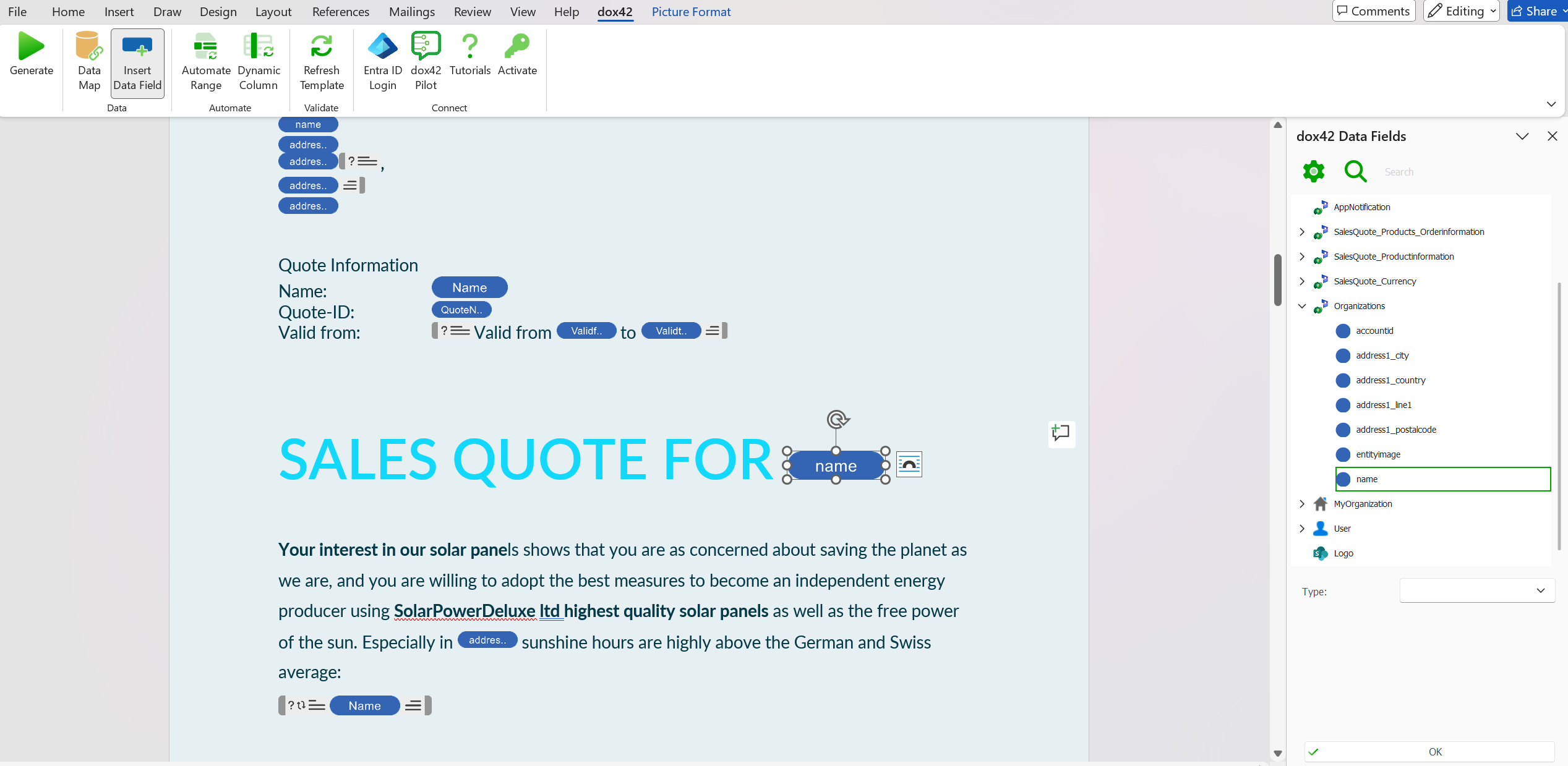Viewport: 1568px width, 766px height.
Task: Select the accountid field
Action: tap(1374, 331)
